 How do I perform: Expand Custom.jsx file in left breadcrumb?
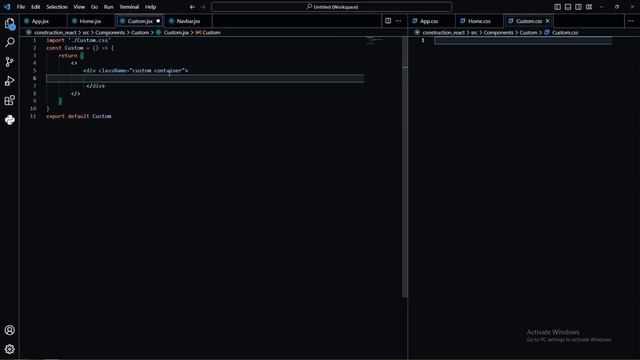coord(176,32)
